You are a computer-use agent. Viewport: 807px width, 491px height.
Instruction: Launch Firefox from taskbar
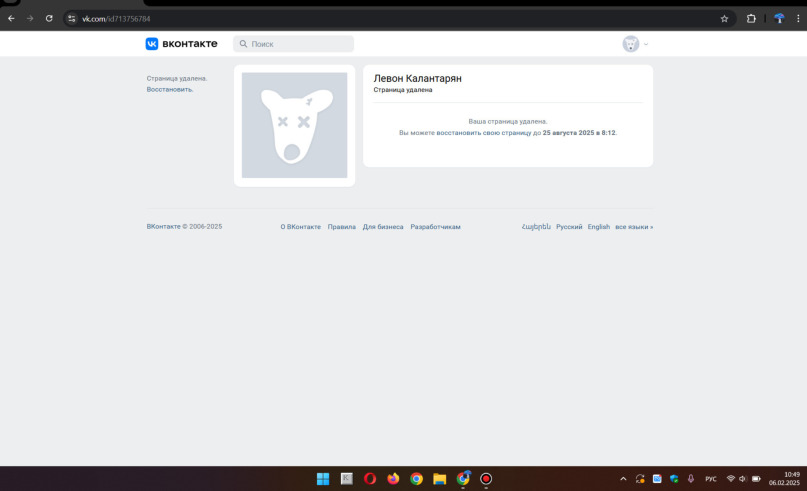[x=393, y=479]
